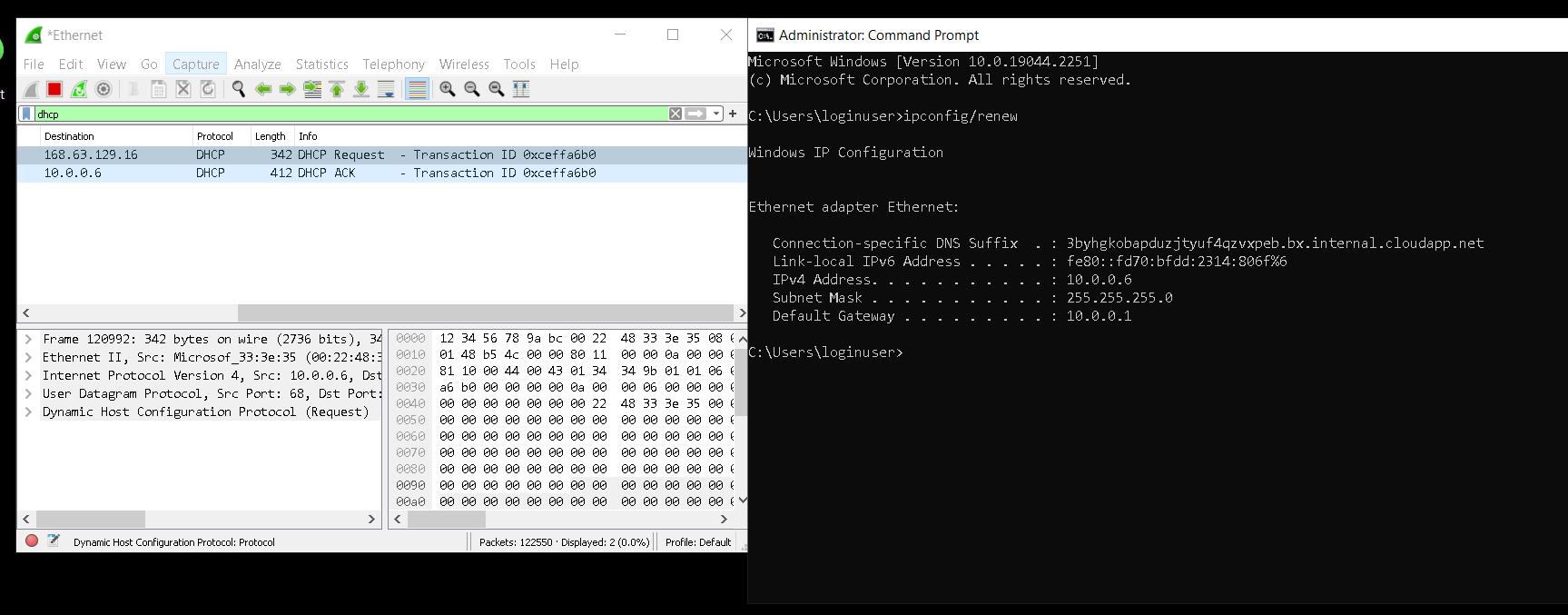Reset text to normal size
The width and height of the screenshot is (1568, 615).
pos(497,89)
